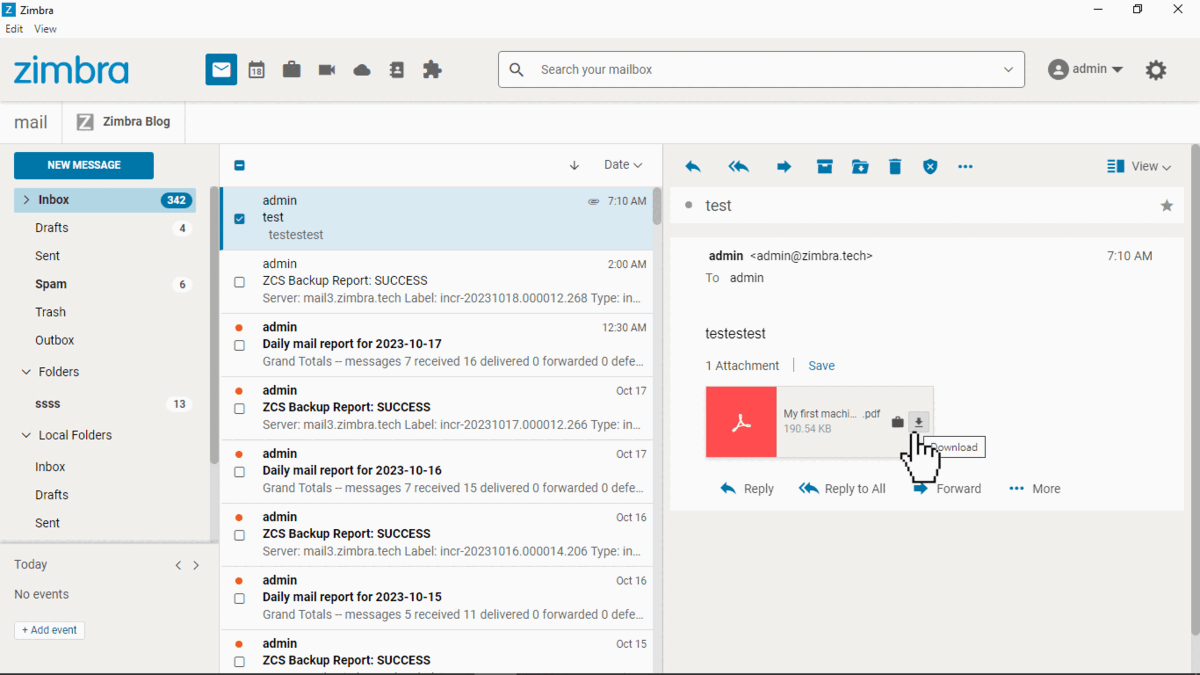This screenshot has height=675, width=1200.
Task: Open the Calendar app icon
Action: 256,70
